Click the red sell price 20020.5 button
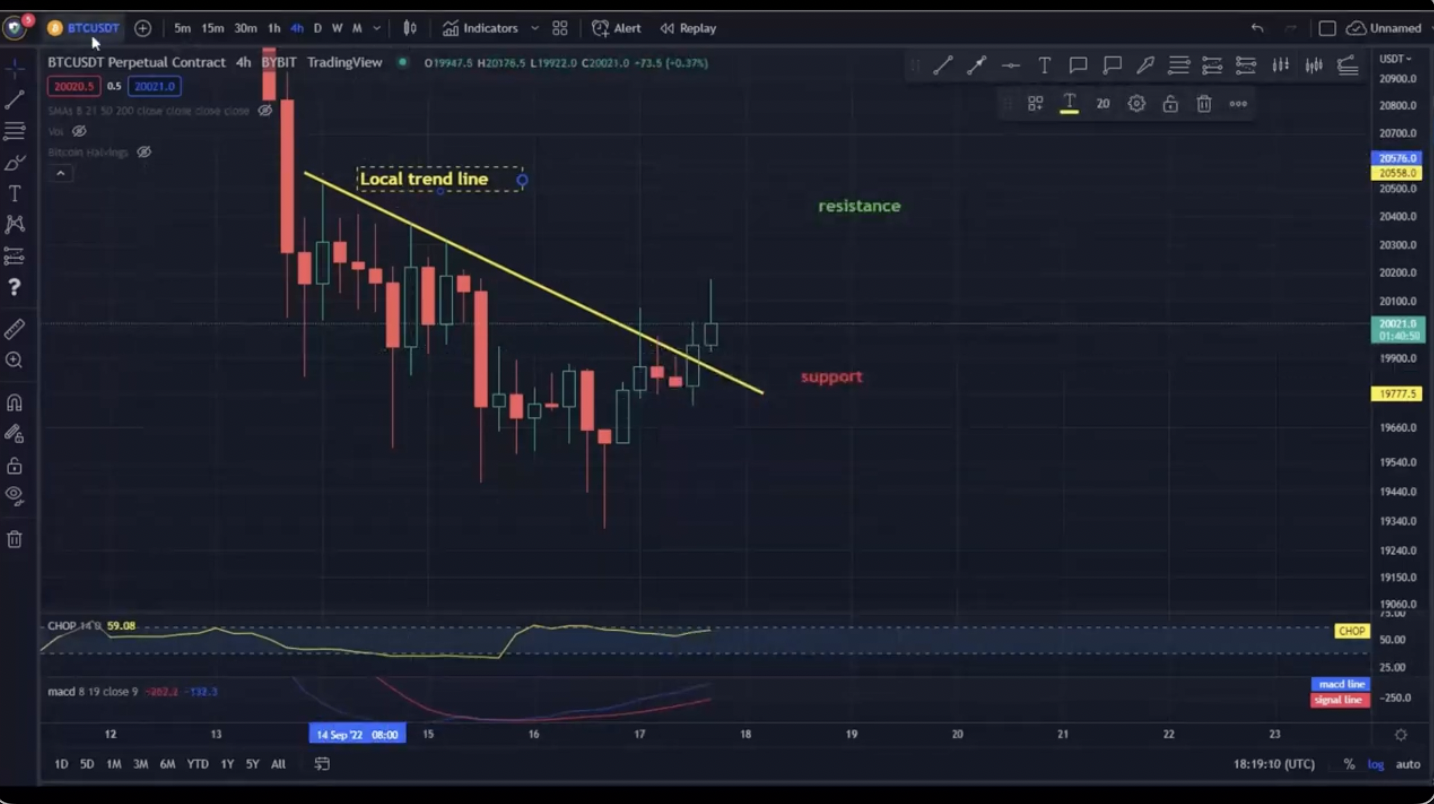Screen dimensions: 1434x804 point(74,86)
